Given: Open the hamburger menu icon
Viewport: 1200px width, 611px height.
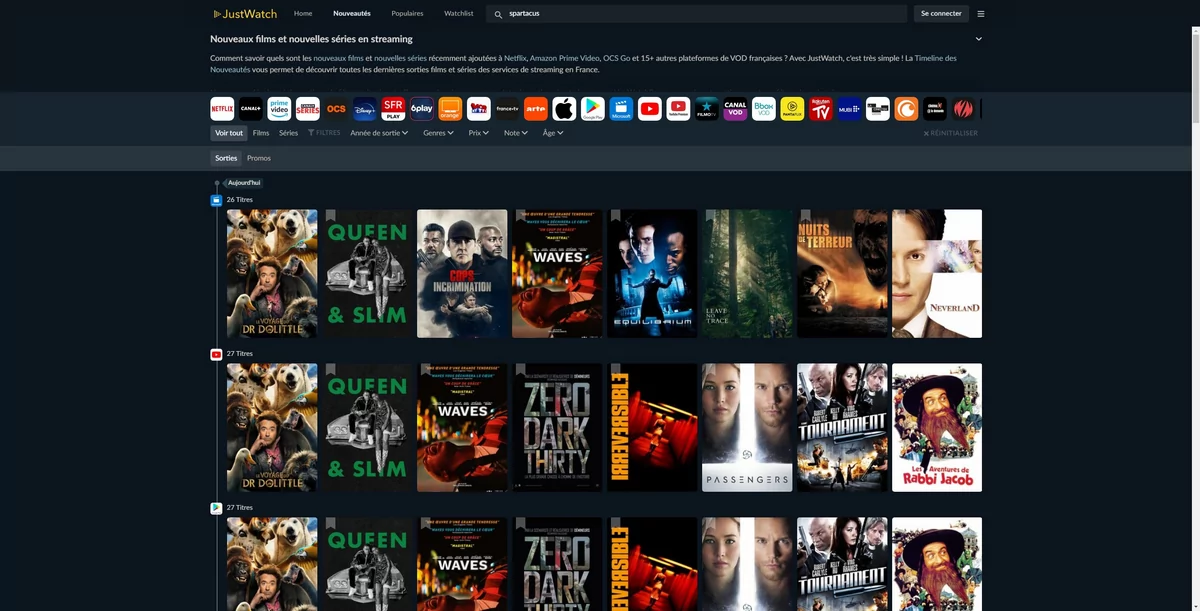Looking at the screenshot, I should pyautogui.click(x=981, y=14).
